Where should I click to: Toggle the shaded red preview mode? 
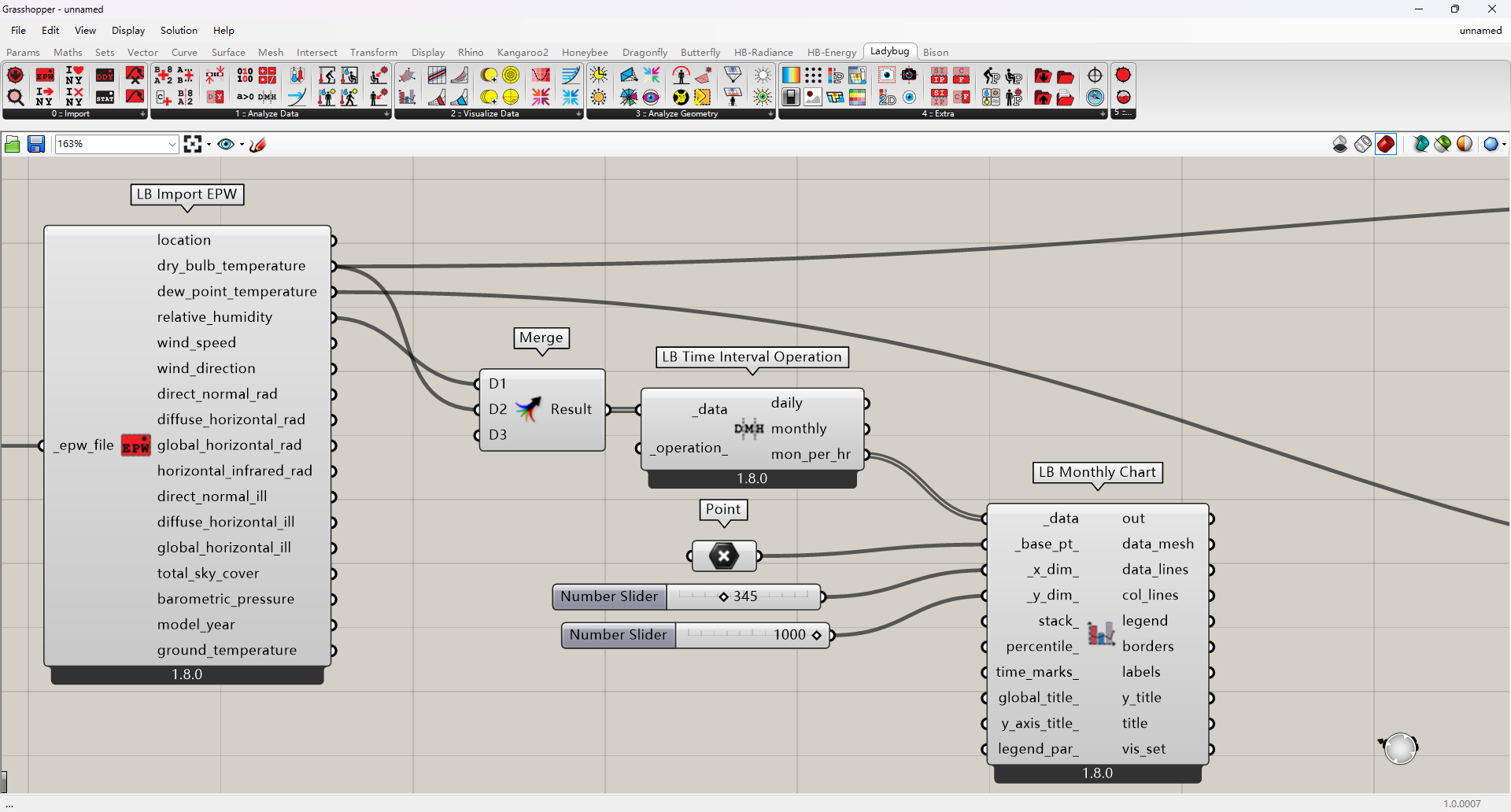coord(1386,144)
